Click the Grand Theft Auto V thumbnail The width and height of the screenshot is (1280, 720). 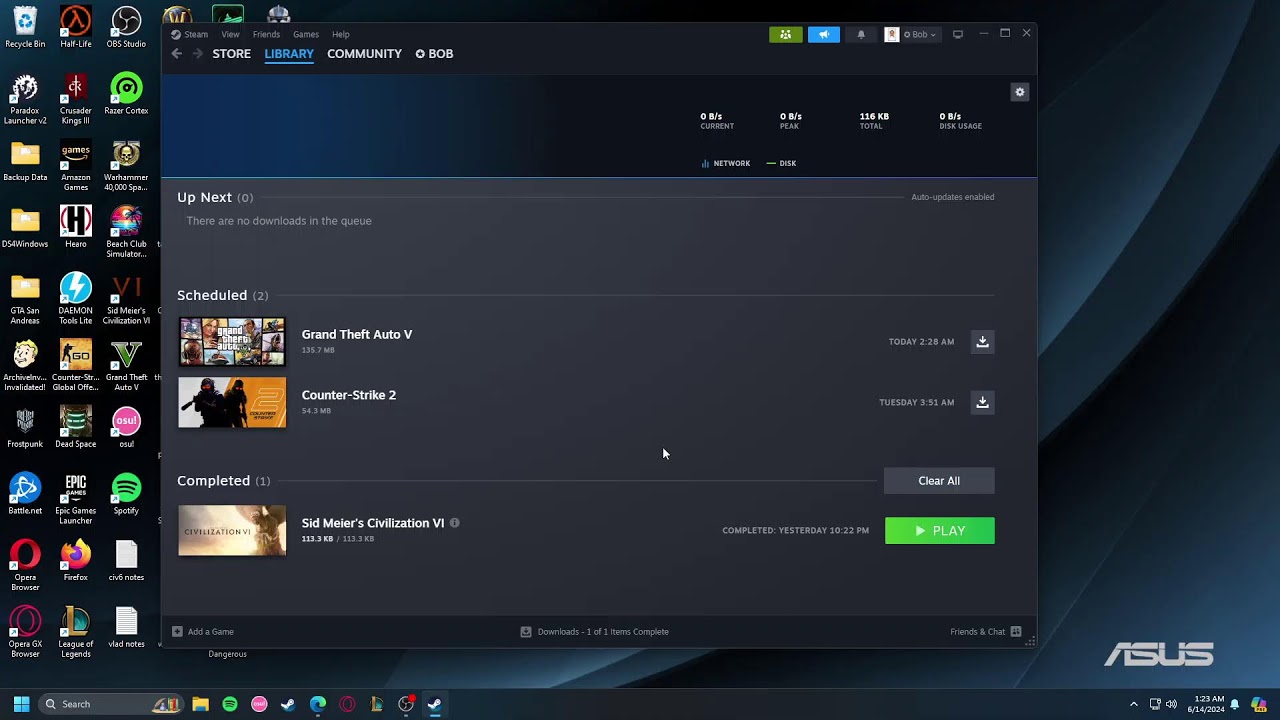click(x=232, y=342)
